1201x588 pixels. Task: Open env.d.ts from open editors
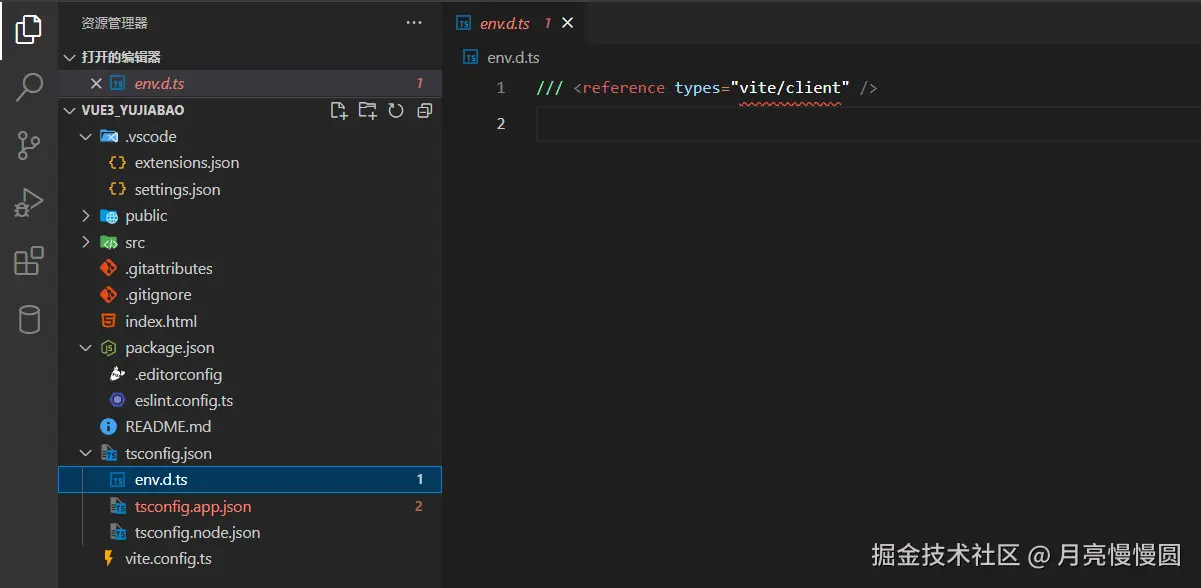tap(160, 84)
